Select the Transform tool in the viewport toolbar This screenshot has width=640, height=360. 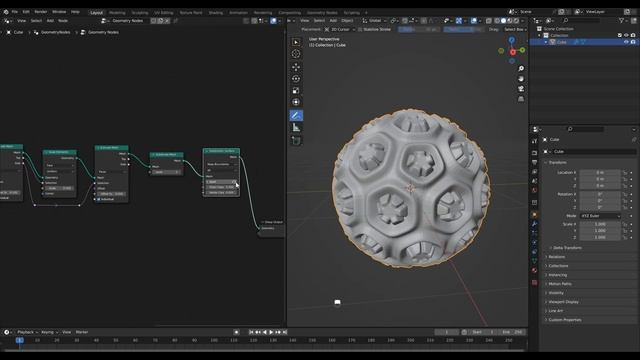(296, 102)
